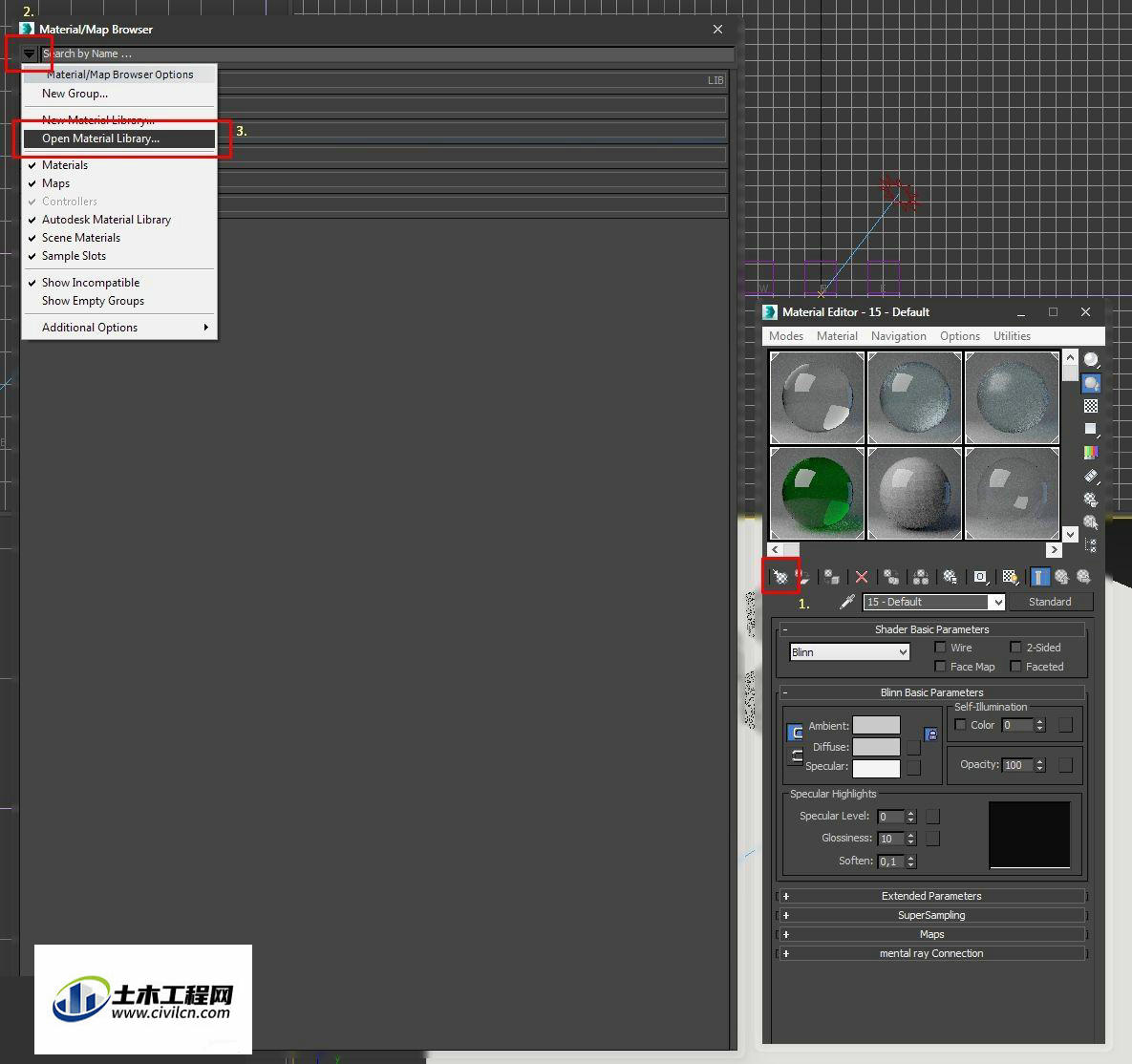Toggle the Diffuse-Specular color lock button
Image resolution: width=1132 pixels, height=1064 pixels.
tap(795, 755)
